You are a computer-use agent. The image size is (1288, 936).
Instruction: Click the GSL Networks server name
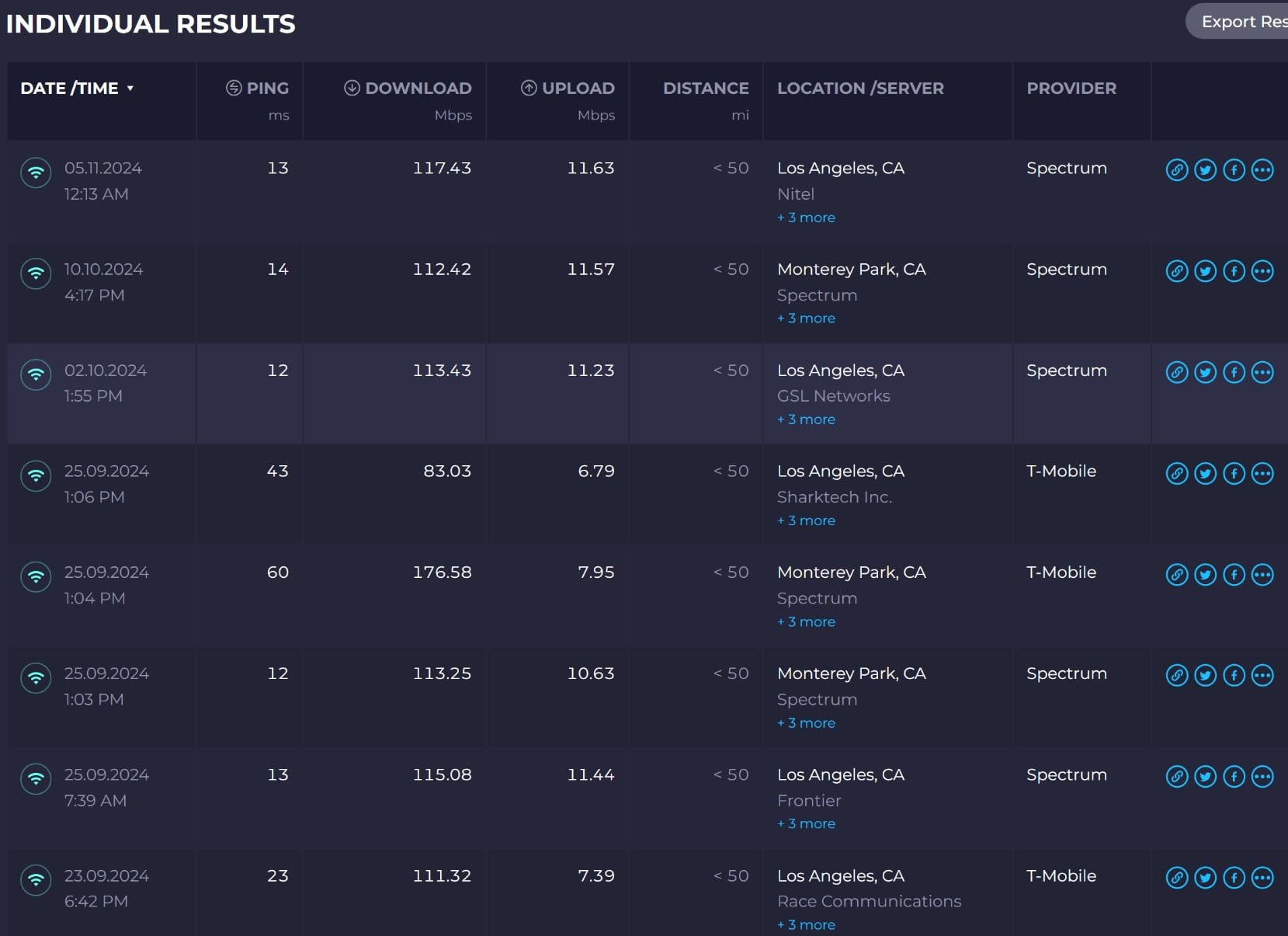point(834,396)
